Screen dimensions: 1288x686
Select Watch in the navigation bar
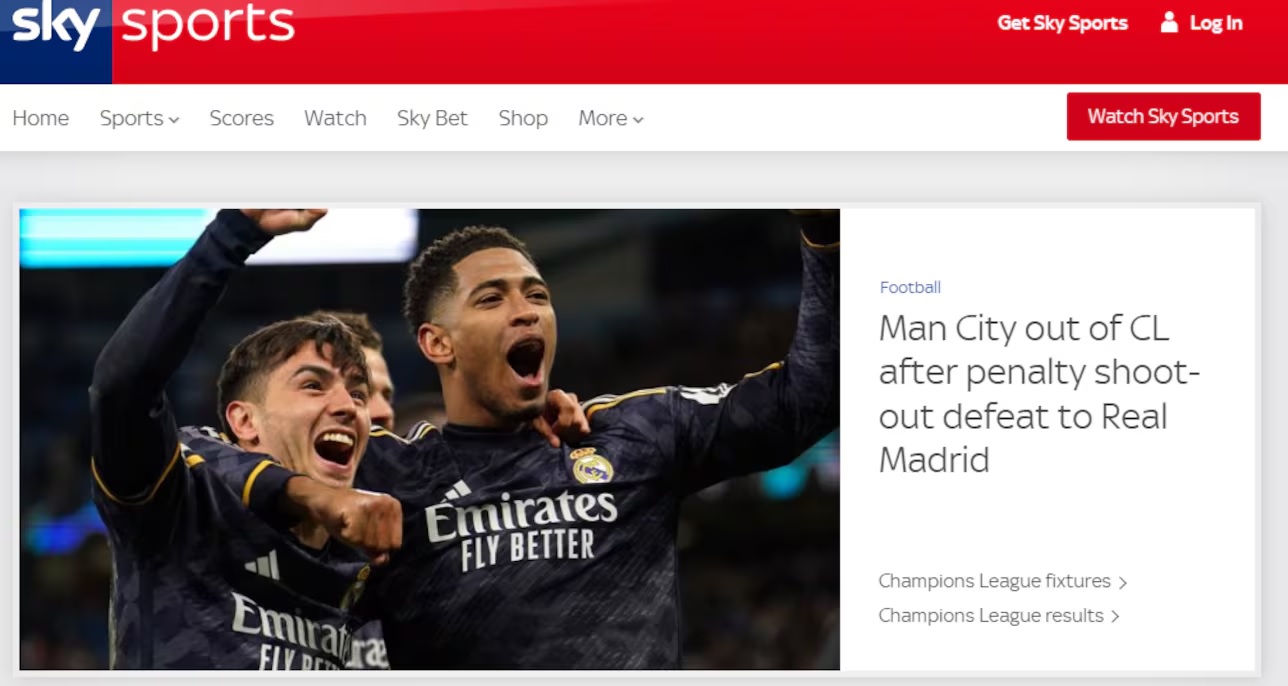point(335,118)
